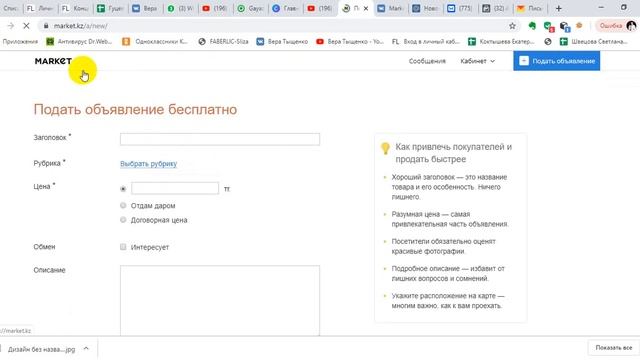Open a new browser tab
640x360 pixels.
tap(558, 8)
